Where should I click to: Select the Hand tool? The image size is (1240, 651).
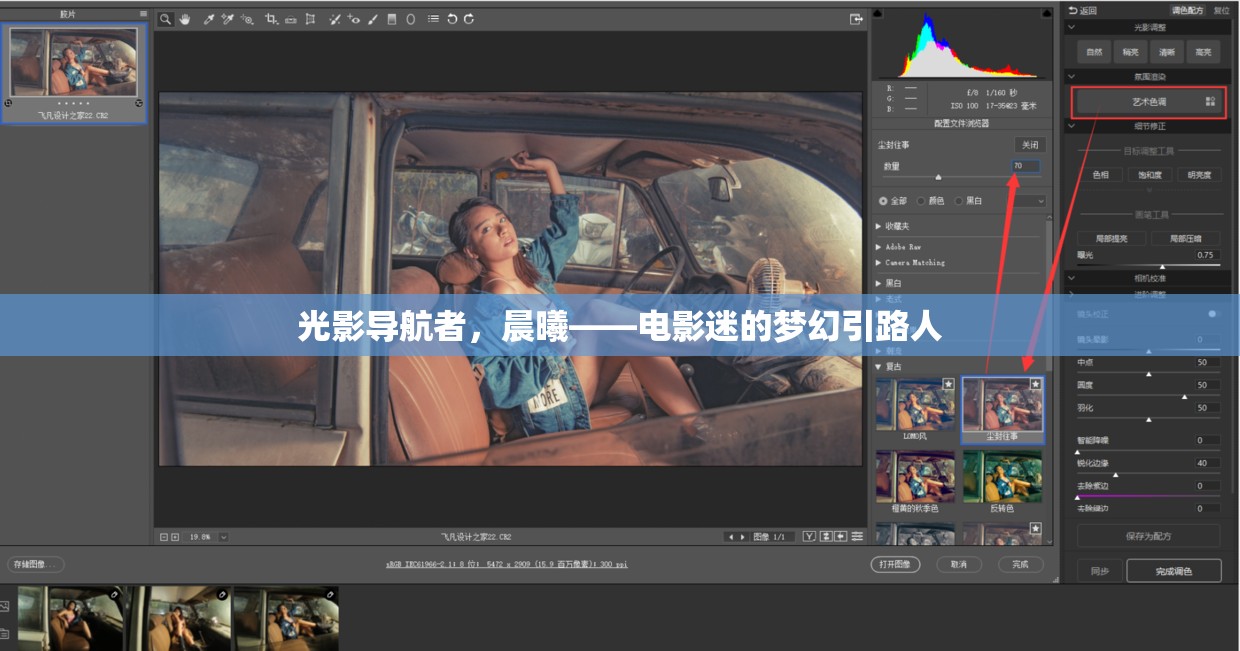tap(185, 19)
